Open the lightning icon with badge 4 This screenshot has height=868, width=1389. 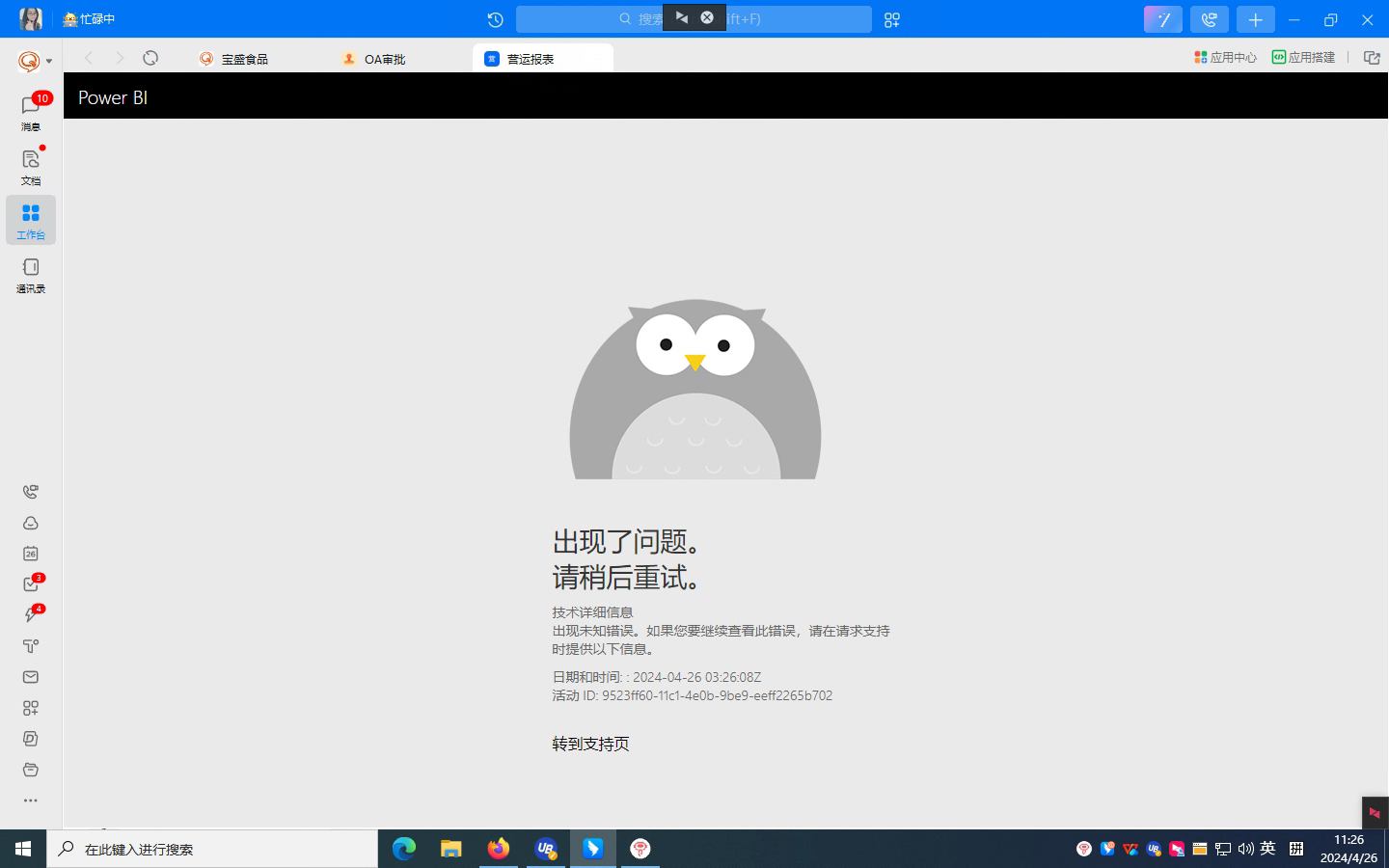tap(31, 615)
